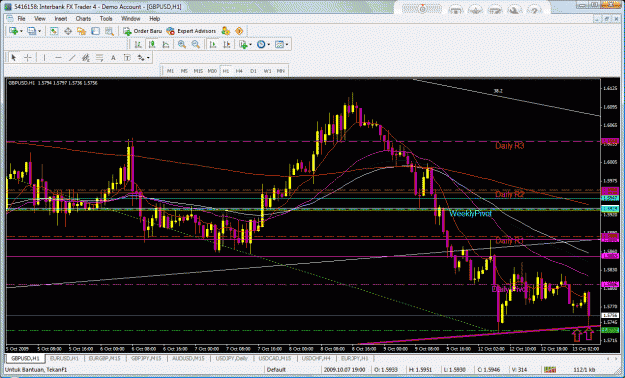The image size is (625, 378).
Task: Expand the Templates dropdown arrow
Action: click(x=287, y=45)
